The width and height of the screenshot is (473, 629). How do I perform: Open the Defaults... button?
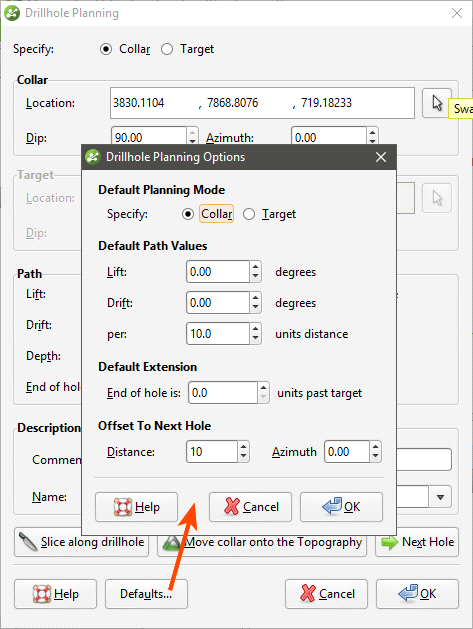146,594
